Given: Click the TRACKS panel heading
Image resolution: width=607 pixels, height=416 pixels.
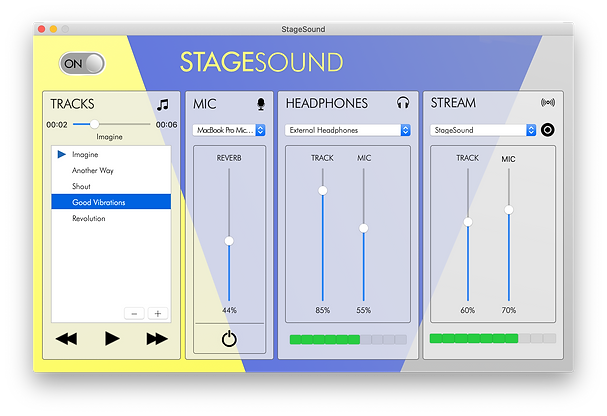Looking at the screenshot, I should pyautogui.click(x=72, y=104).
